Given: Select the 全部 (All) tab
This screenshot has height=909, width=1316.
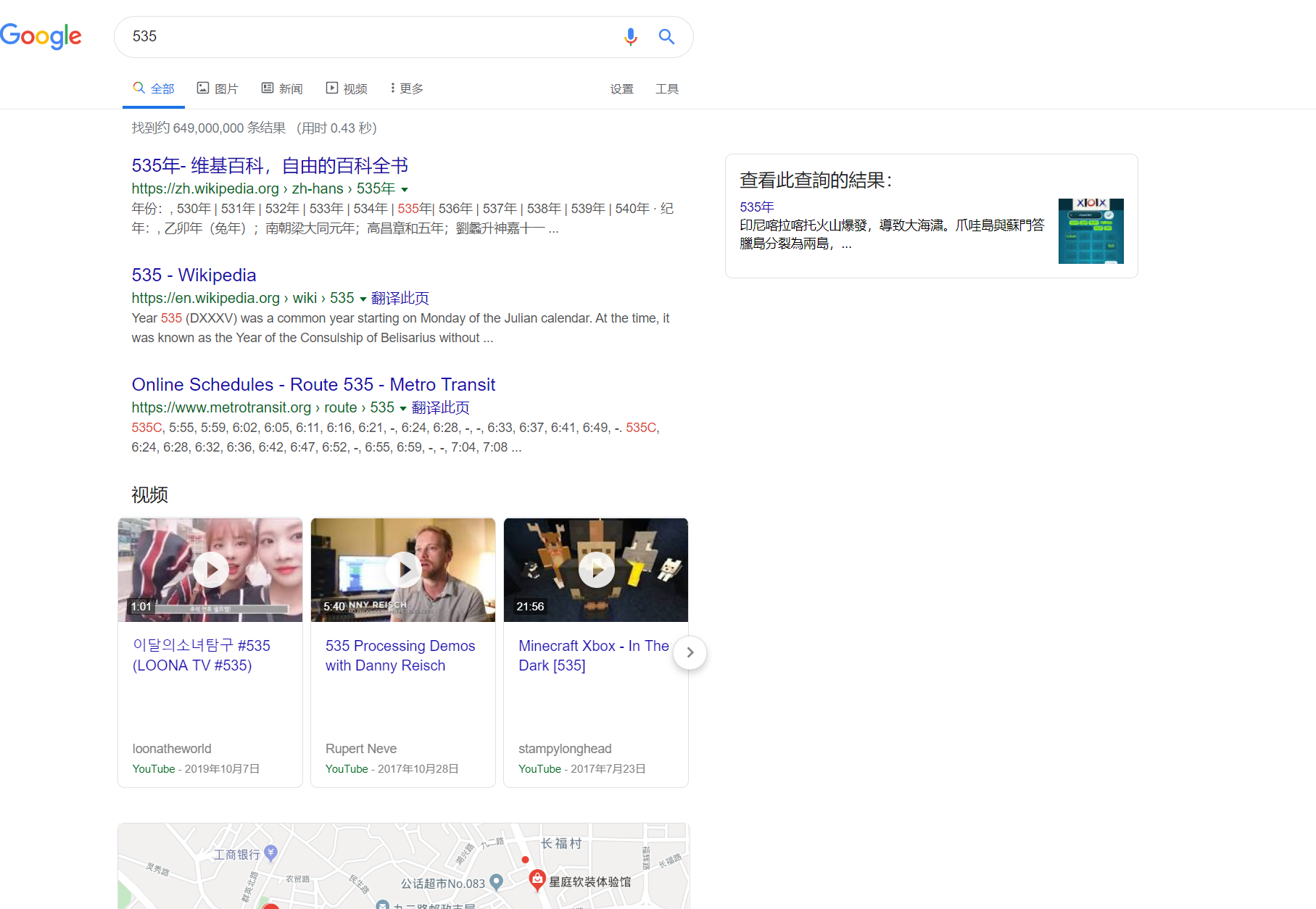Looking at the screenshot, I should coord(154,88).
